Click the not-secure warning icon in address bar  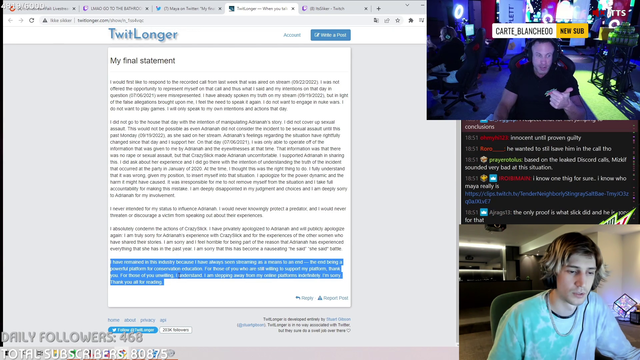(45, 20)
